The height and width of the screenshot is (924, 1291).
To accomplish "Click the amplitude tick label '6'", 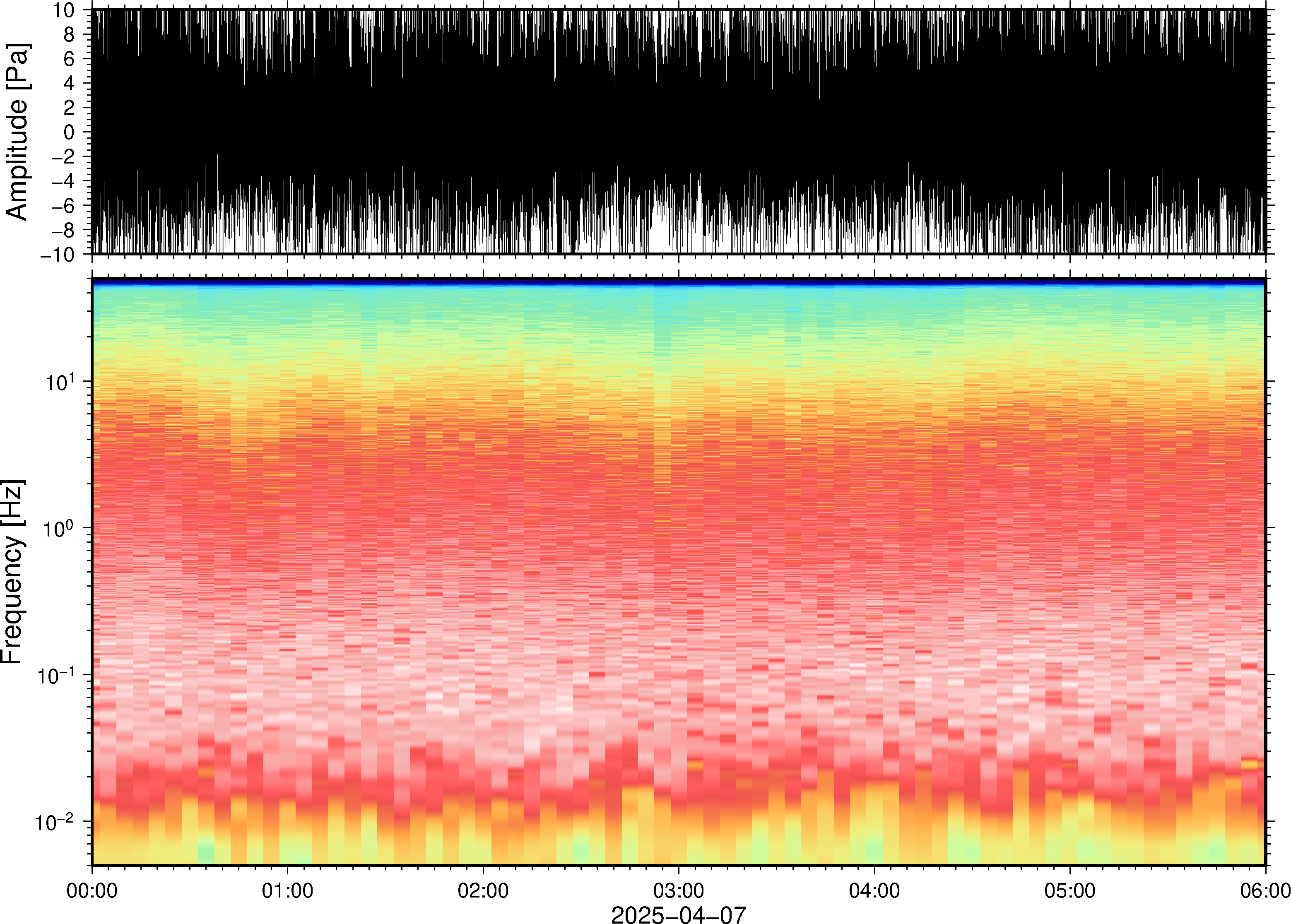I will [70, 59].
